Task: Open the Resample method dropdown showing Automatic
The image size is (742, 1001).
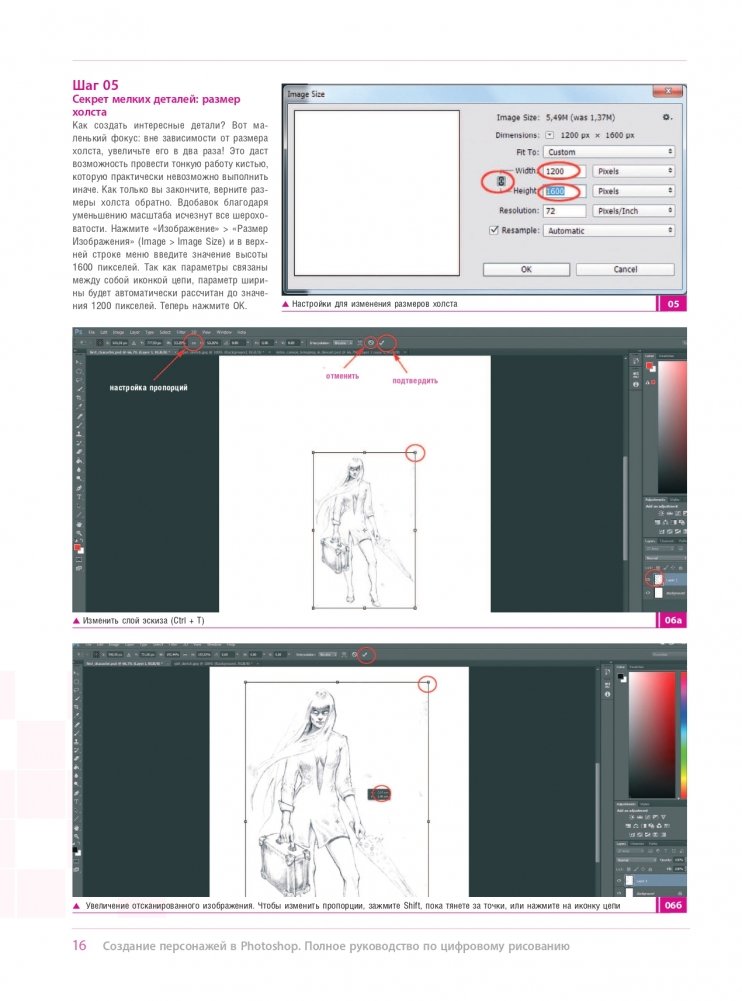Action: 608,230
